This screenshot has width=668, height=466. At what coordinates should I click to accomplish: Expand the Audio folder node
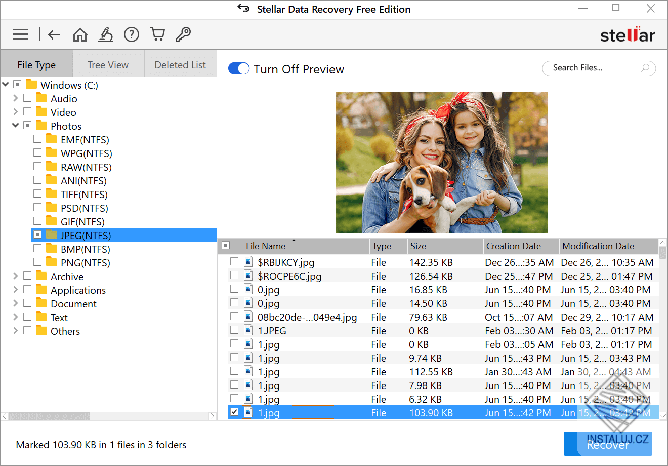coord(16,98)
